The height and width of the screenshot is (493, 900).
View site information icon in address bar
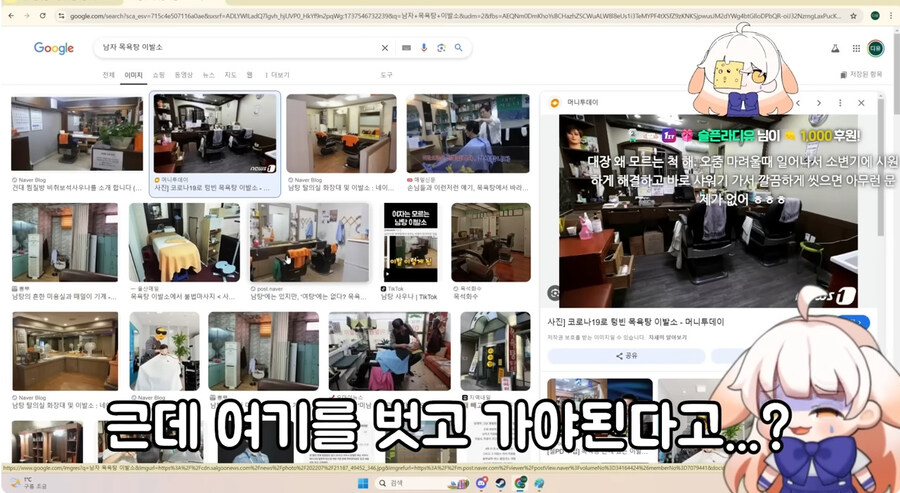tap(61, 16)
